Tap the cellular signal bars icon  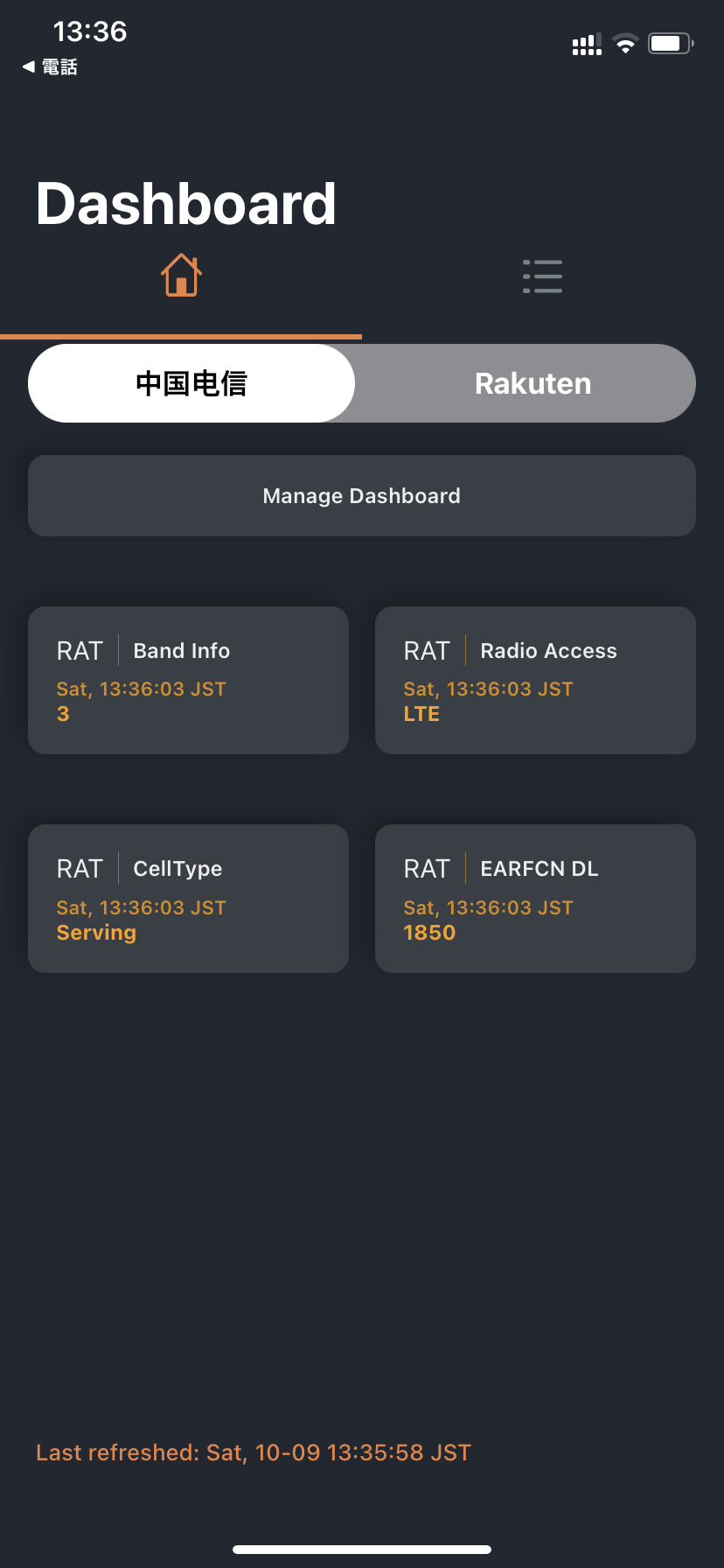click(x=587, y=45)
